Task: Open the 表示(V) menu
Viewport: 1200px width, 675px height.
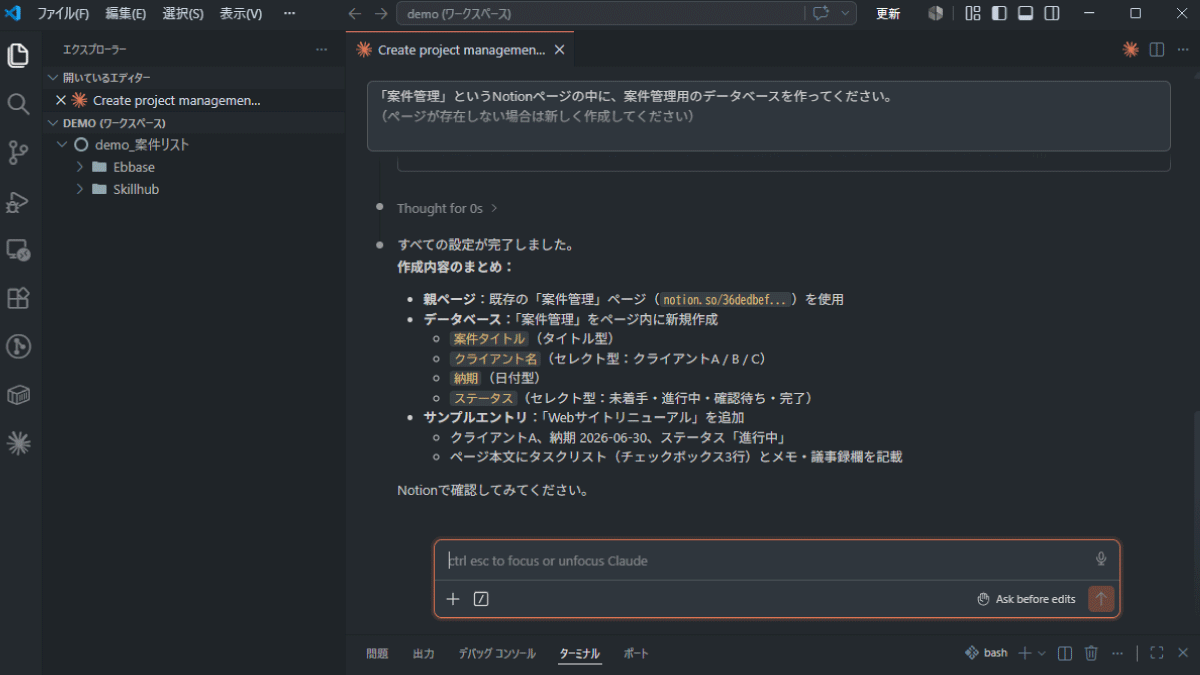Action: pos(241,14)
